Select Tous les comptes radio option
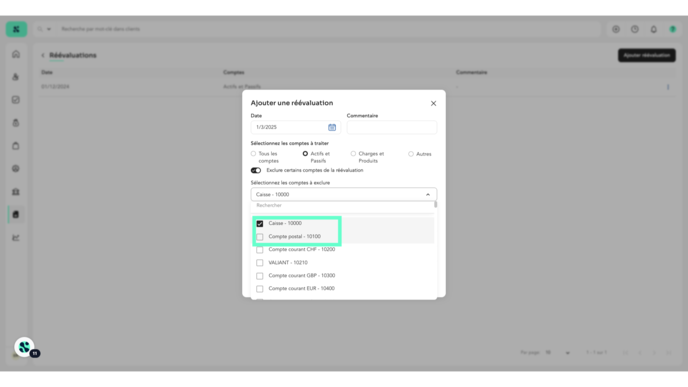Image resolution: width=688 pixels, height=387 pixels. pyautogui.click(x=253, y=154)
